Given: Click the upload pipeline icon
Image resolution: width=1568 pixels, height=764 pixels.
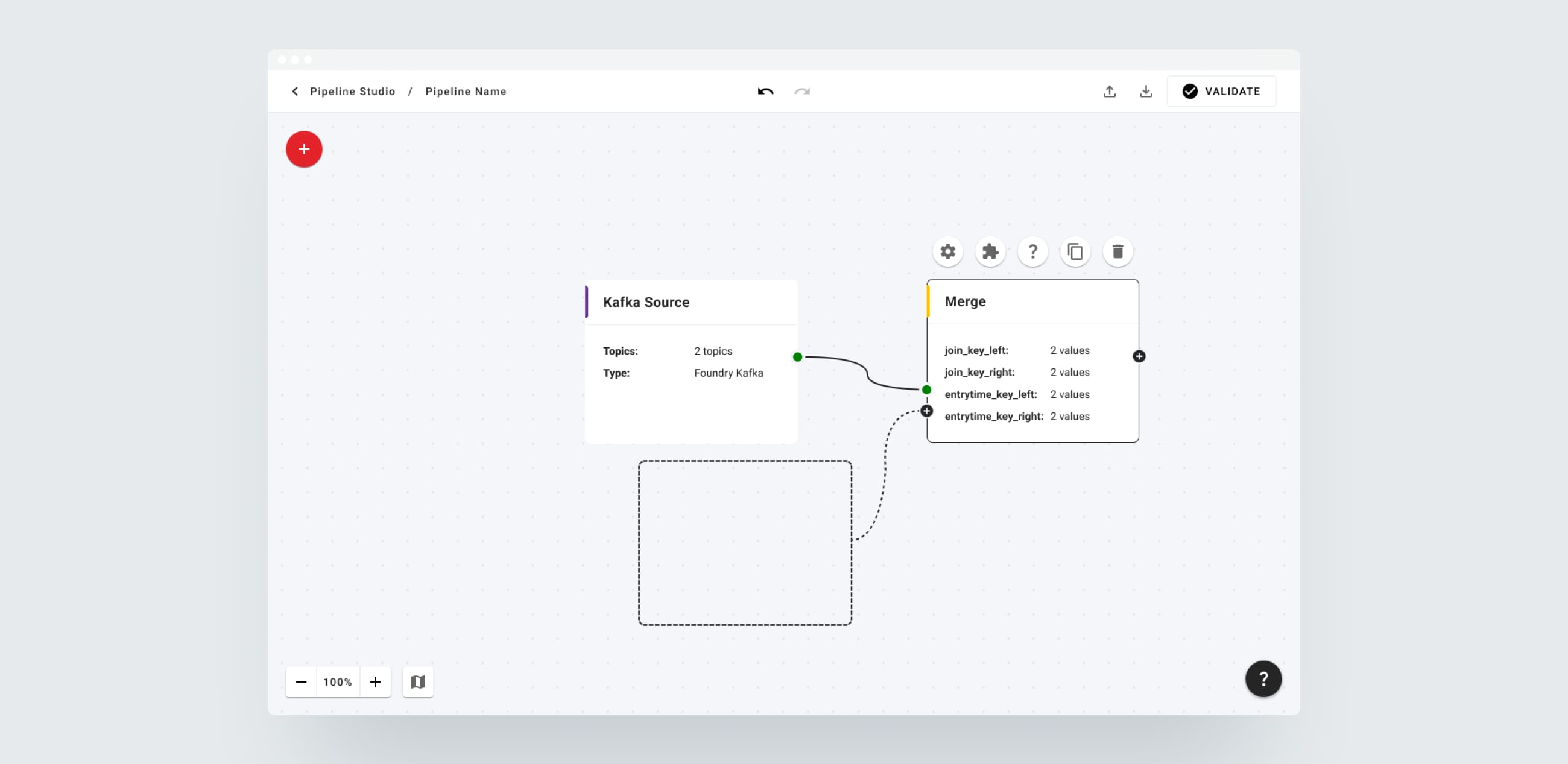Looking at the screenshot, I should click(1110, 91).
